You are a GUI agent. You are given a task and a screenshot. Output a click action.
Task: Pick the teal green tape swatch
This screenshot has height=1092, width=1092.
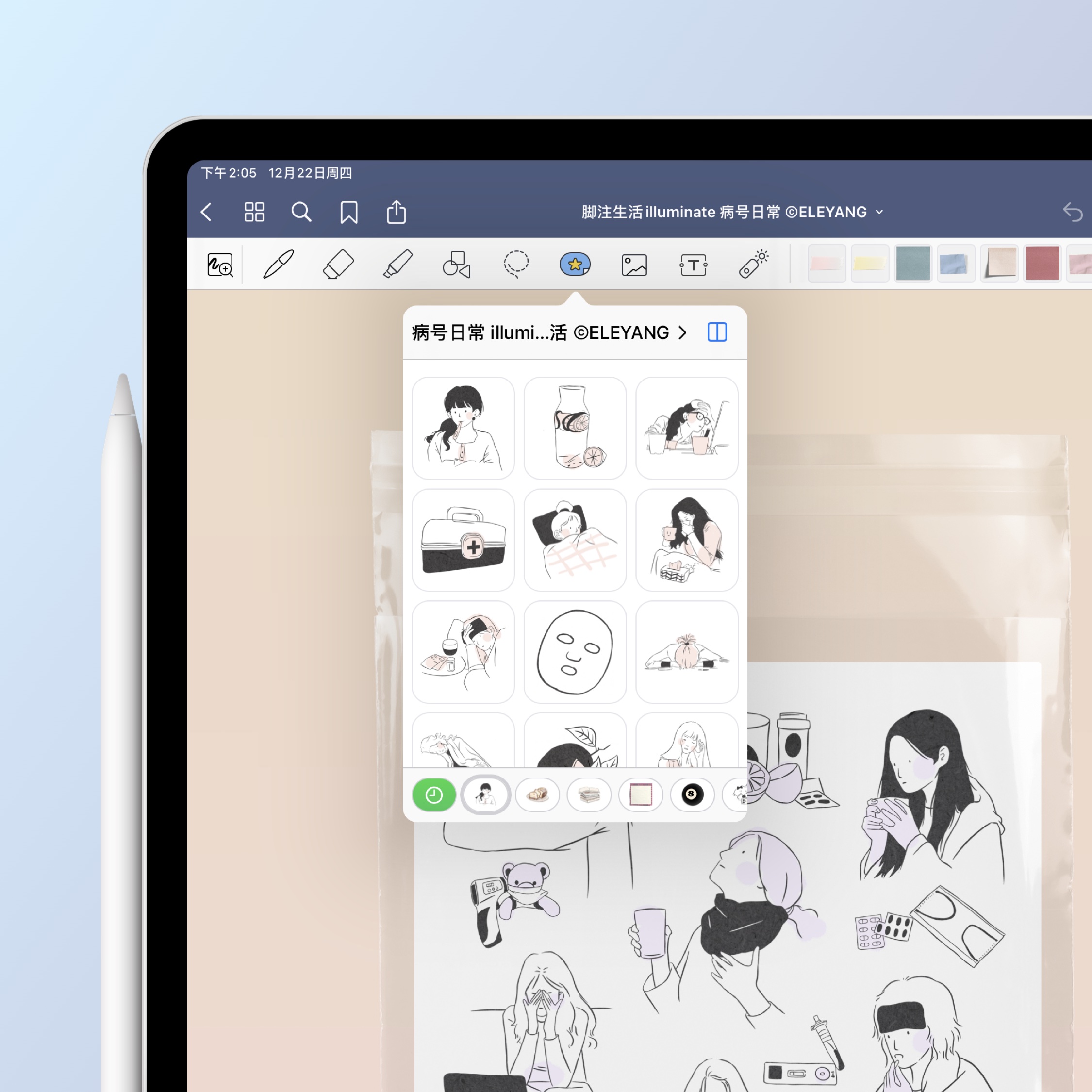click(x=912, y=264)
